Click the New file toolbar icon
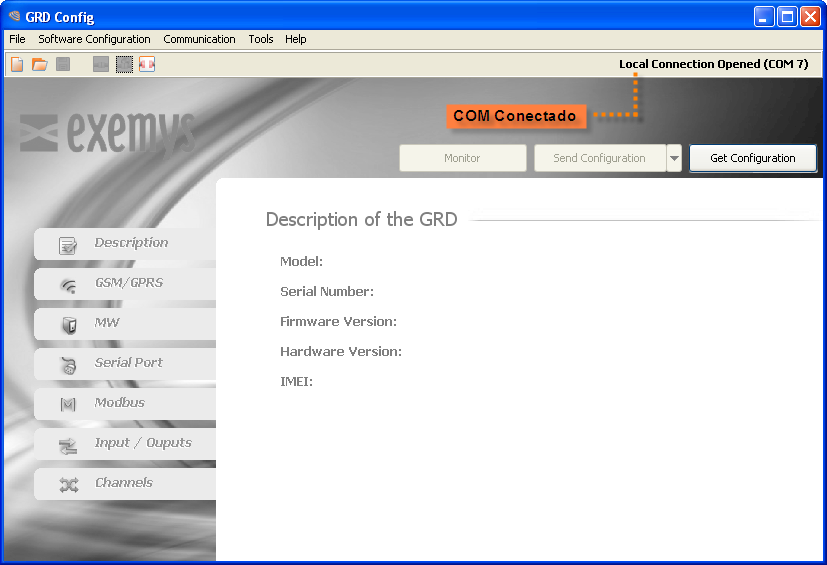 pos(17,64)
